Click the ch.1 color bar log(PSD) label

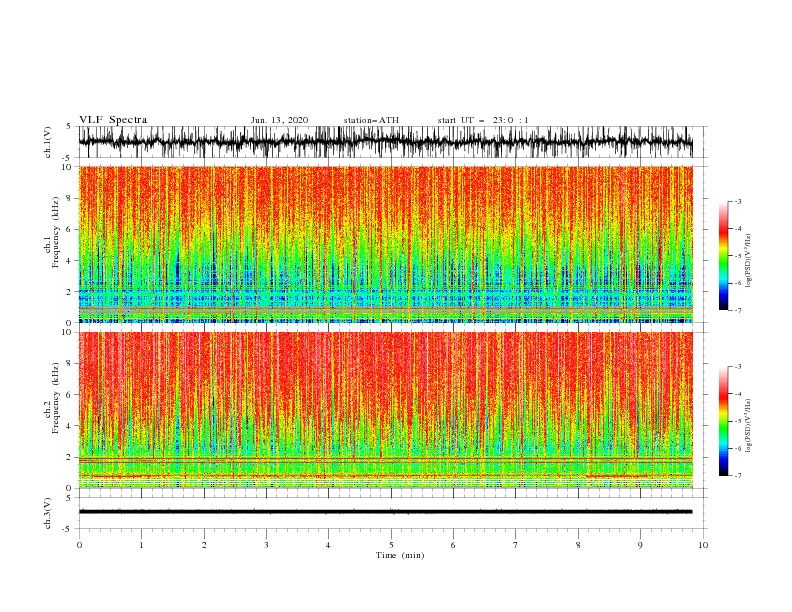click(749, 261)
